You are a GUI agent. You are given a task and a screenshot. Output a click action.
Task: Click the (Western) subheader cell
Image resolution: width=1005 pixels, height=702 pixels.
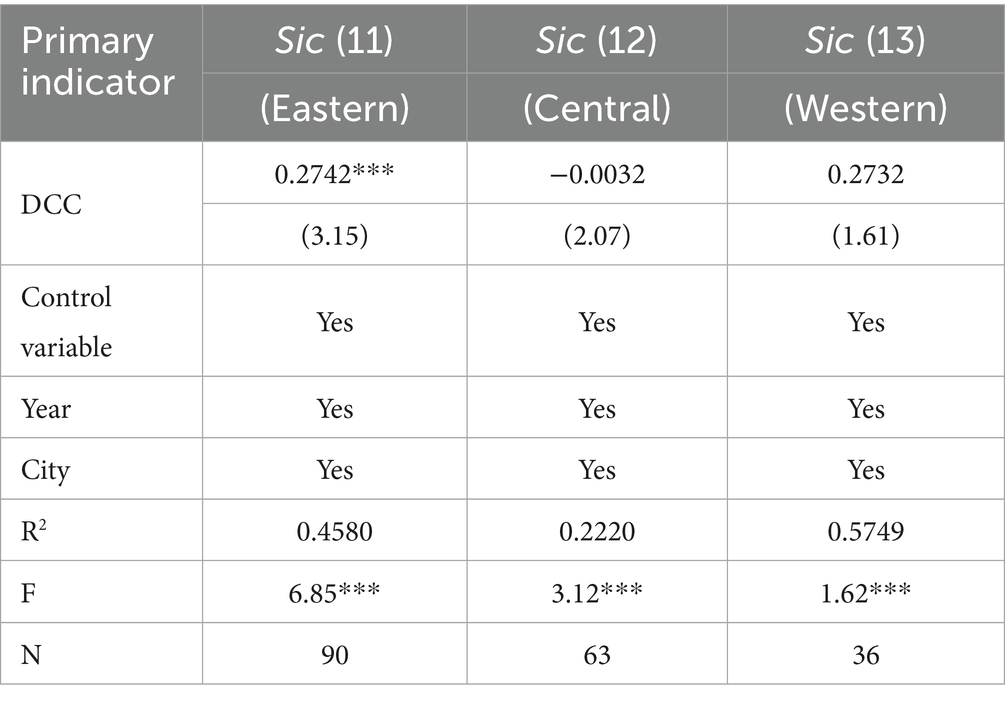pos(865,107)
